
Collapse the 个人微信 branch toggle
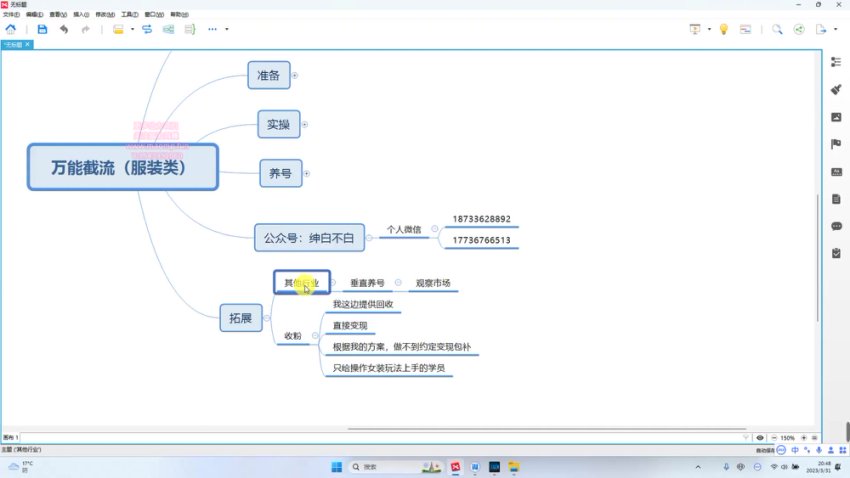435,229
